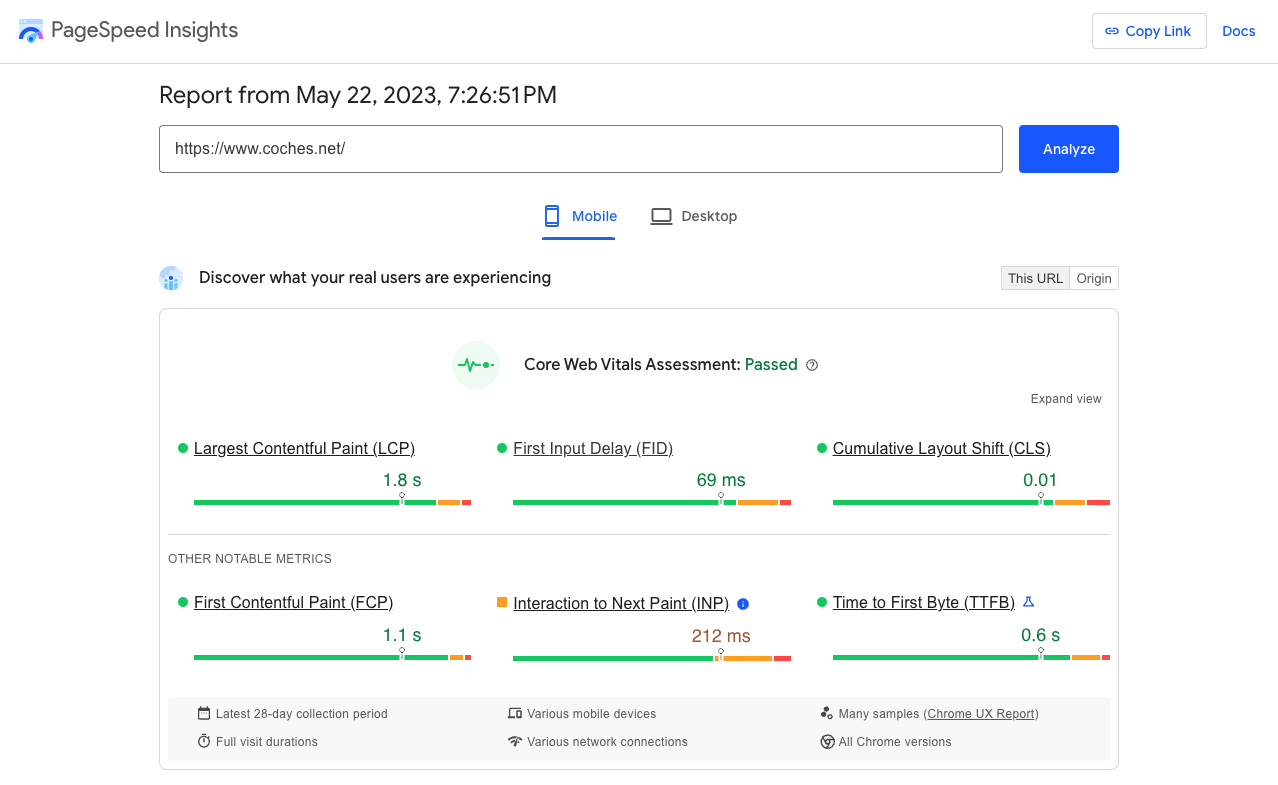This screenshot has height=785, width=1278.
Task: Click the wifi icon by network connections
Action: pyautogui.click(x=515, y=741)
